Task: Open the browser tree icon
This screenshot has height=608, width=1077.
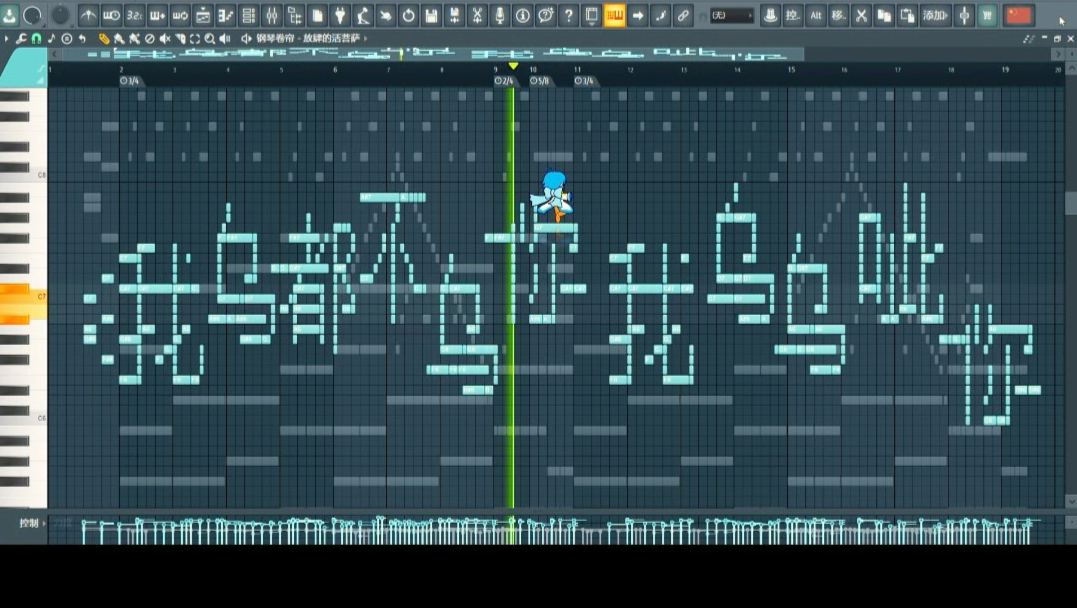Action: tap(295, 15)
